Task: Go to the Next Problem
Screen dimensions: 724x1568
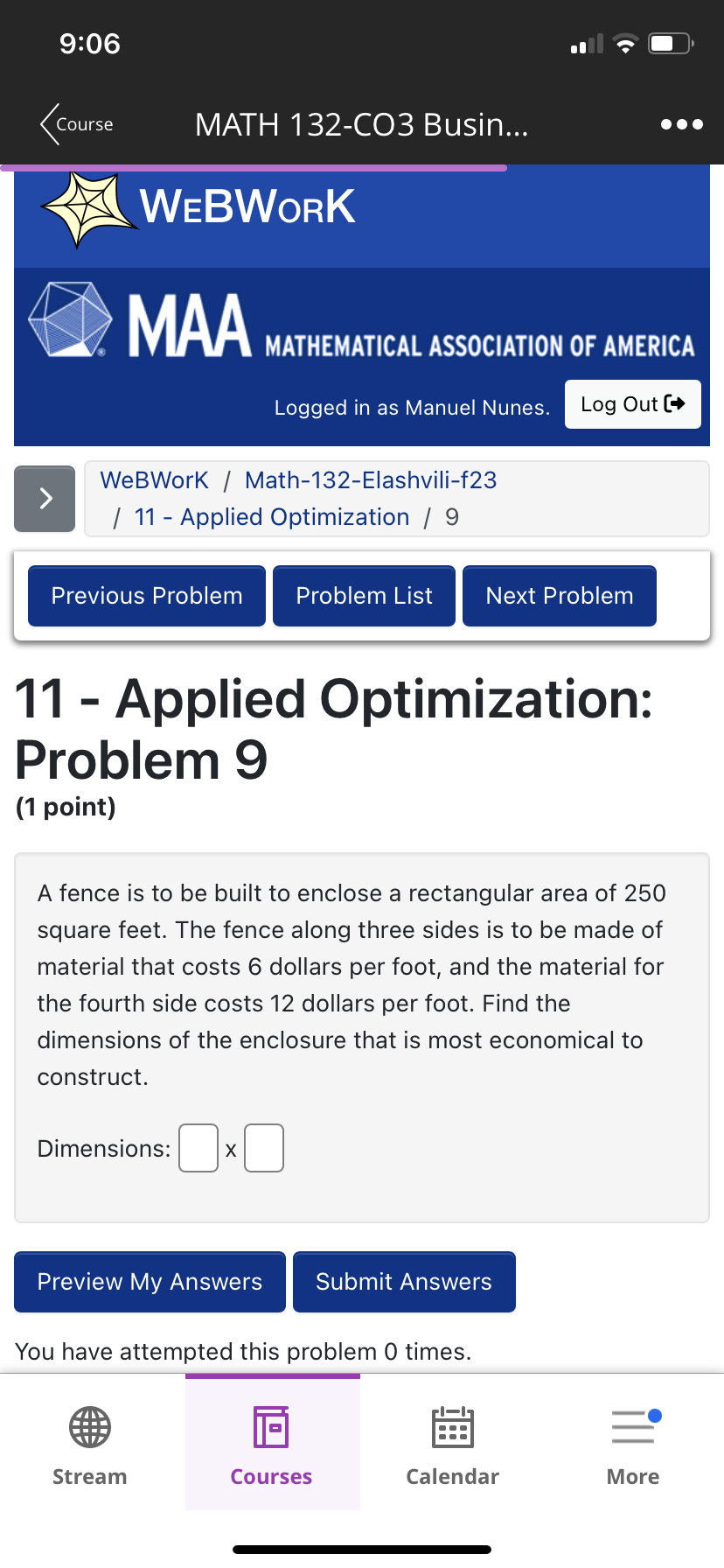Action: pos(559,596)
